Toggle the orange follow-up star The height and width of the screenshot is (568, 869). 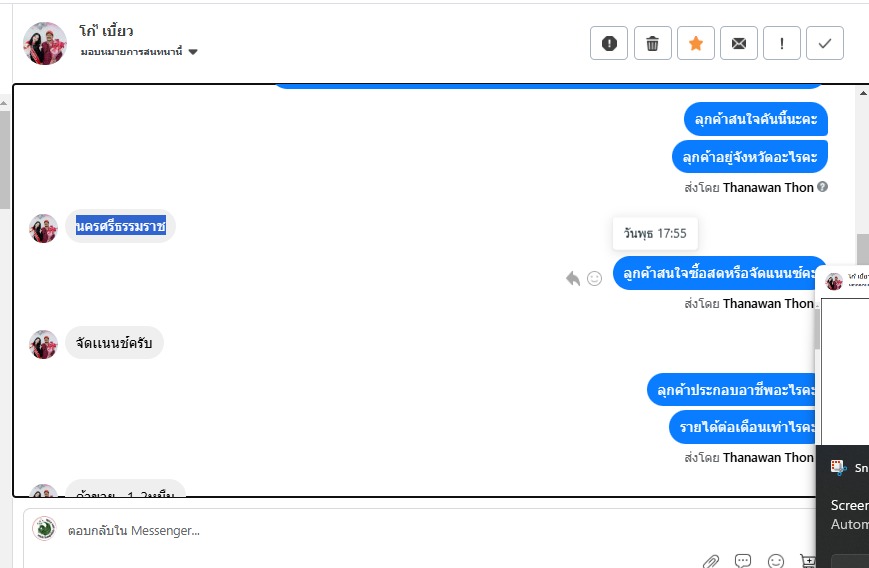pos(696,43)
